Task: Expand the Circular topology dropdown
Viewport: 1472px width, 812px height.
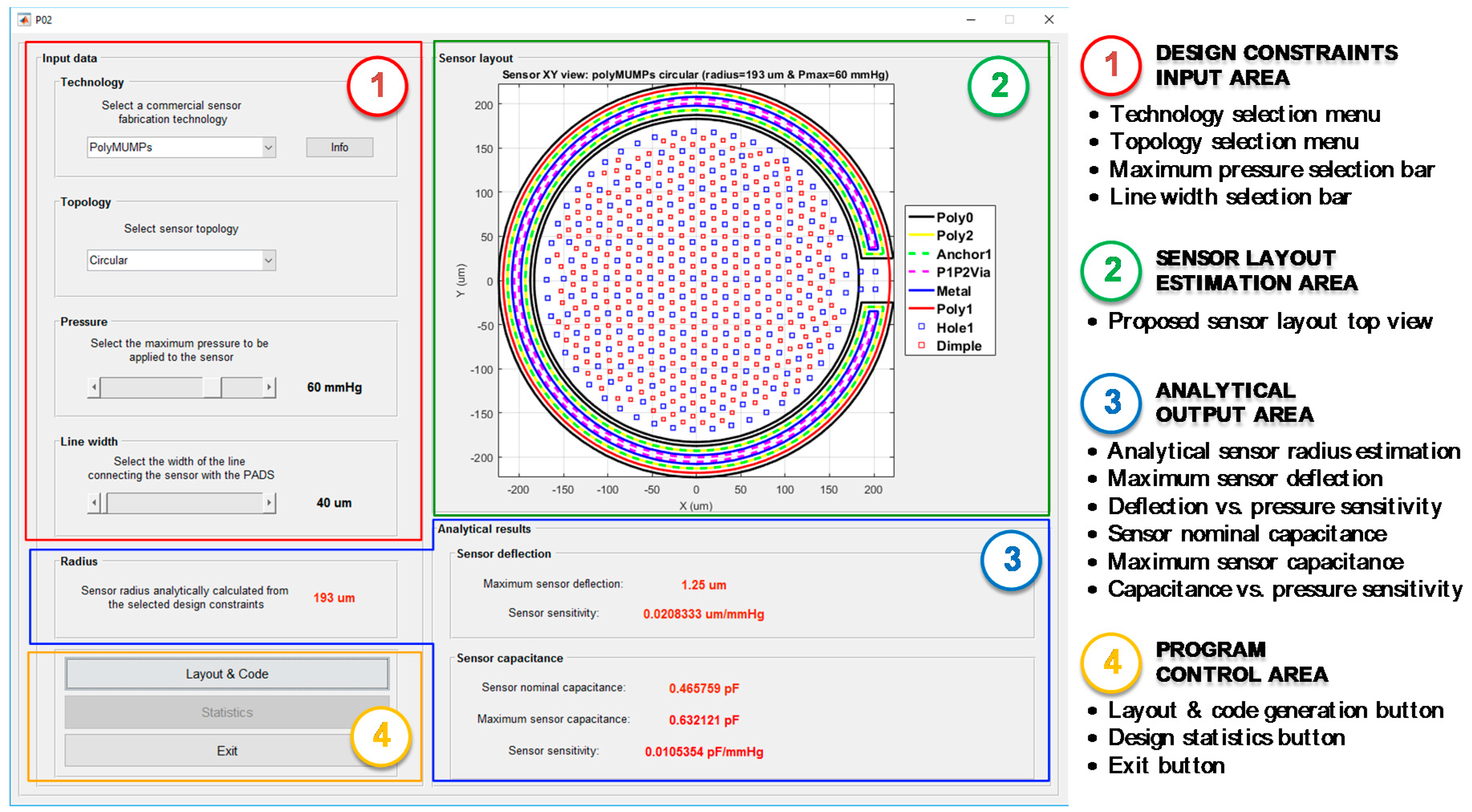Action: pyautogui.click(x=268, y=261)
